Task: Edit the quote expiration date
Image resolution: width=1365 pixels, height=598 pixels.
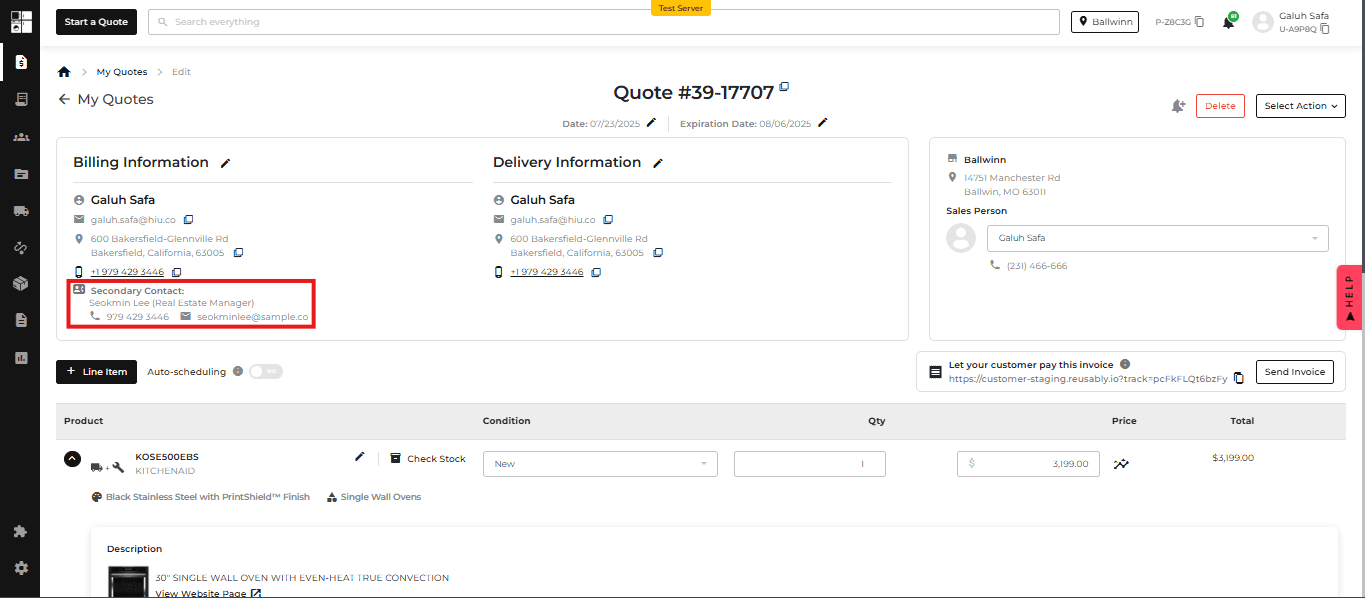Action: tap(823, 123)
